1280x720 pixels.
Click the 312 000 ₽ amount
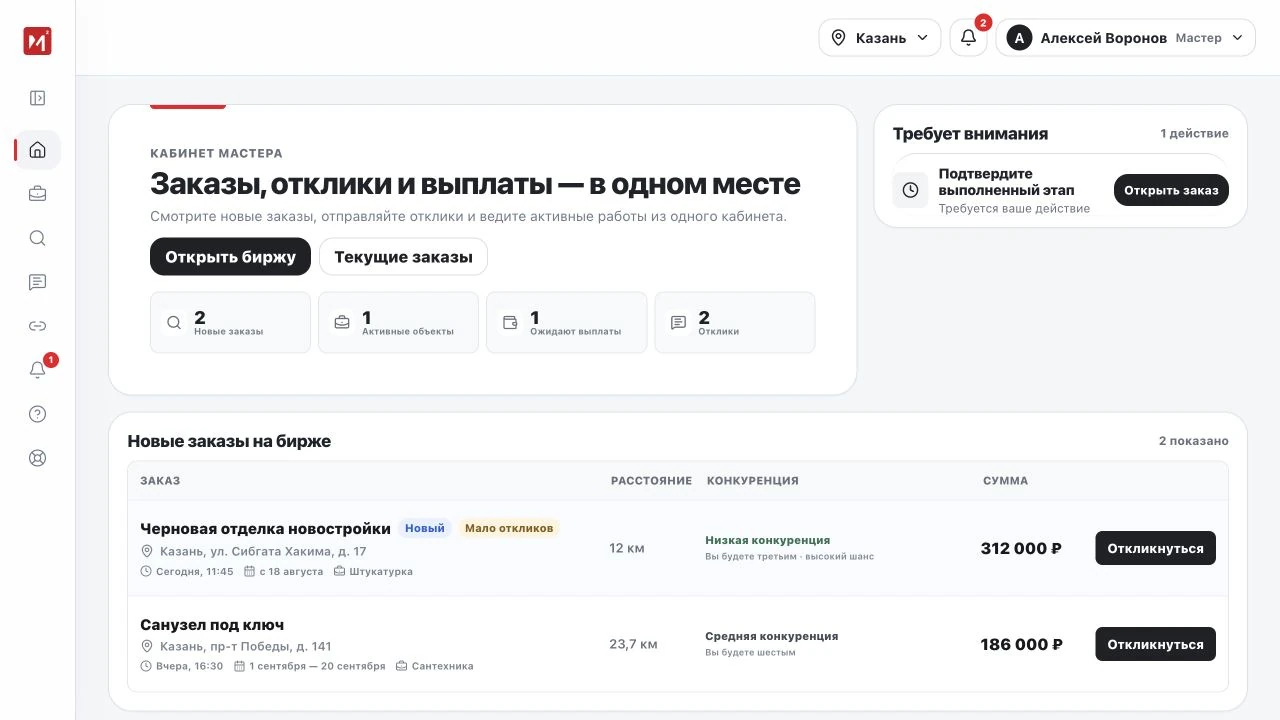point(1021,548)
